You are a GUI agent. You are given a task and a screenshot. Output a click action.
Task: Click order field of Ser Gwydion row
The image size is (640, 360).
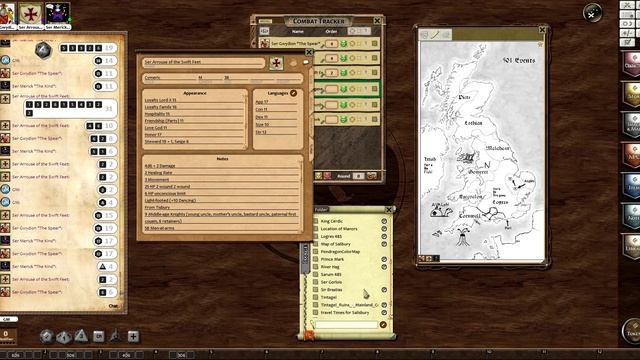tap(331, 44)
